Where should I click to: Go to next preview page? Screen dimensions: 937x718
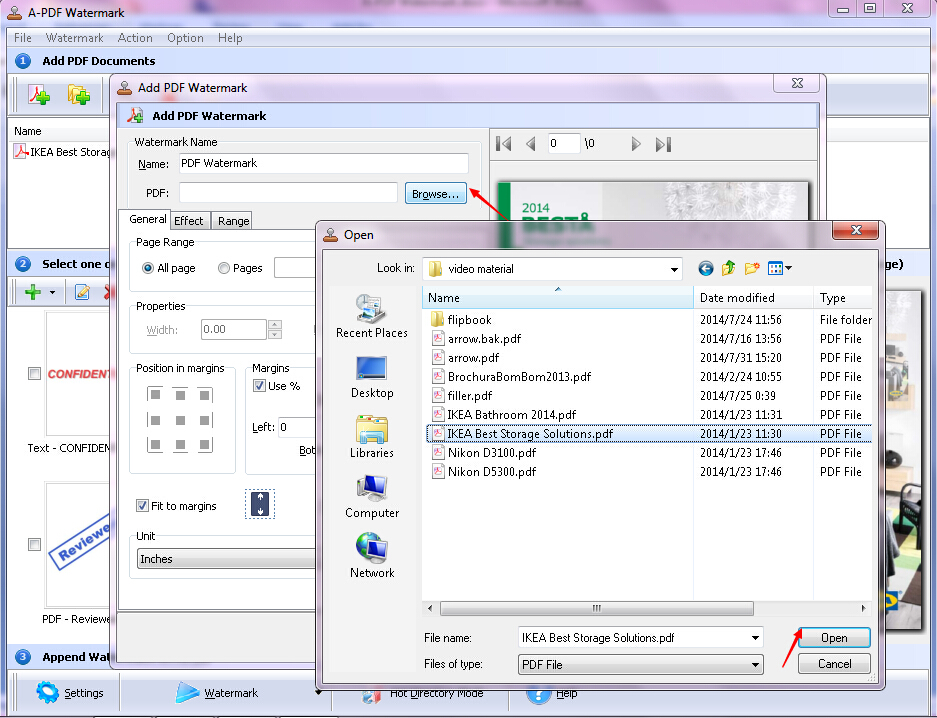click(636, 144)
